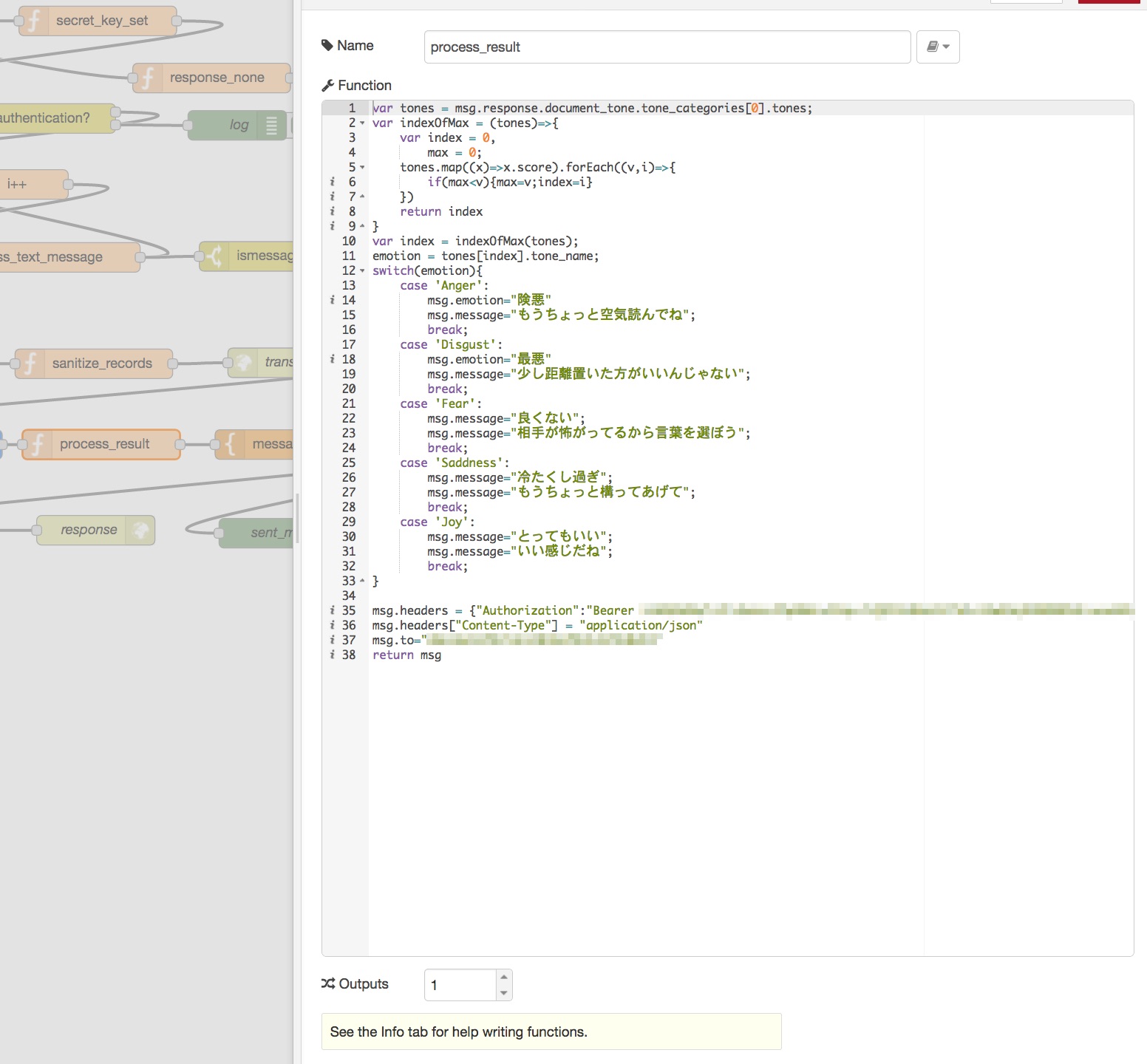Screen dimensions: 1147x1064
Task: Click line number 34 in the gutter
Action: 349,596
